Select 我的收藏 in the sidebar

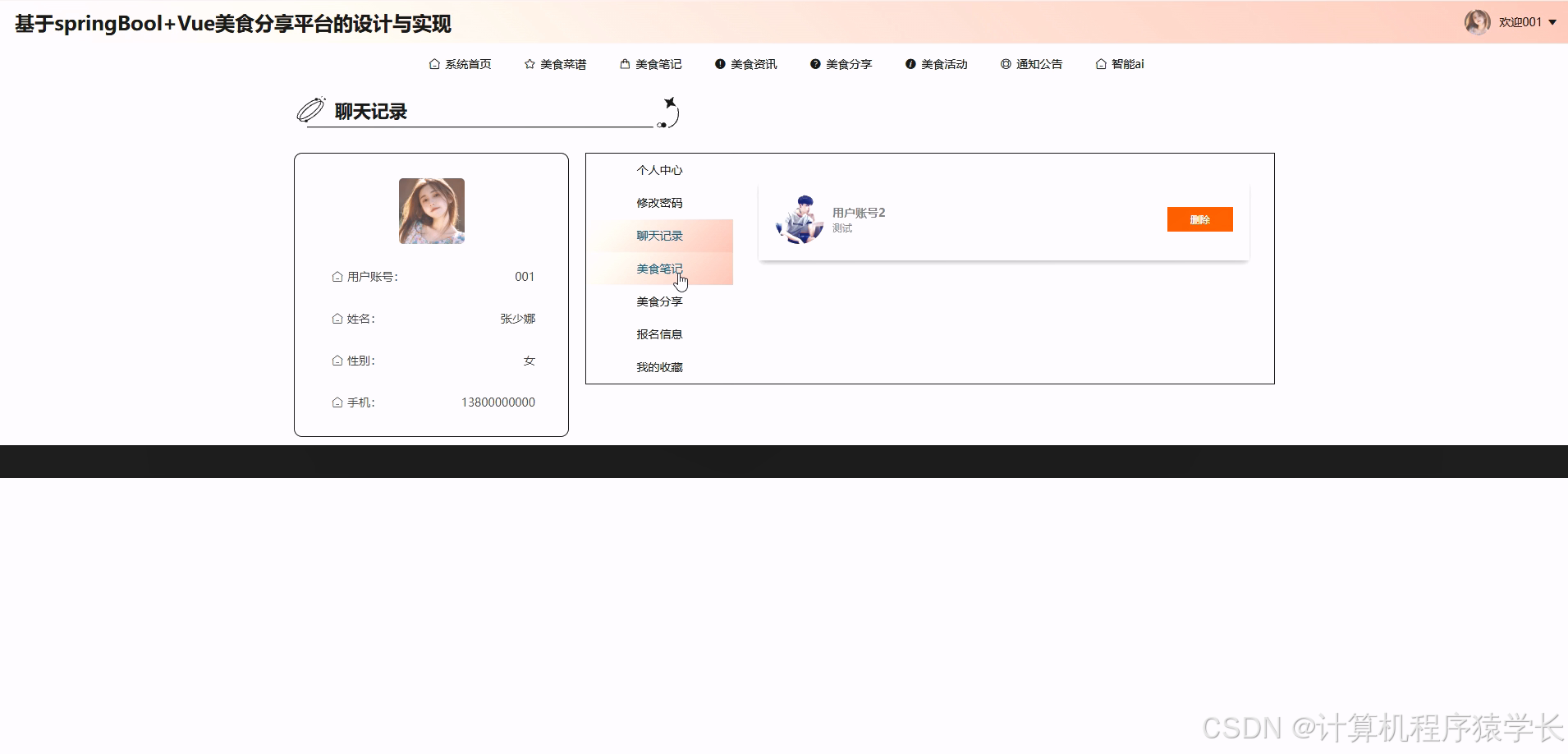pyautogui.click(x=660, y=366)
